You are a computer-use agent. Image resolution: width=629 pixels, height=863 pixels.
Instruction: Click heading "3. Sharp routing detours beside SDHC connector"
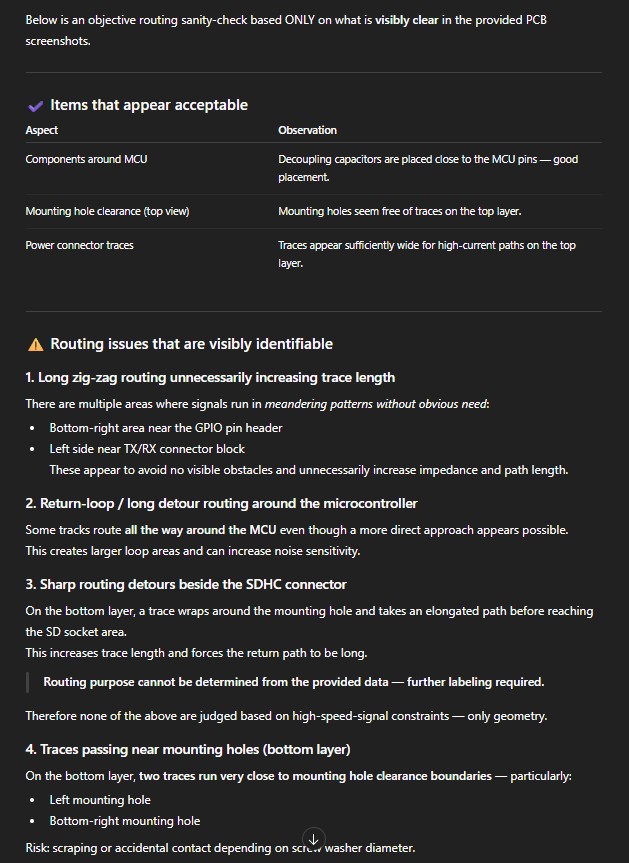(x=186, y=584)
